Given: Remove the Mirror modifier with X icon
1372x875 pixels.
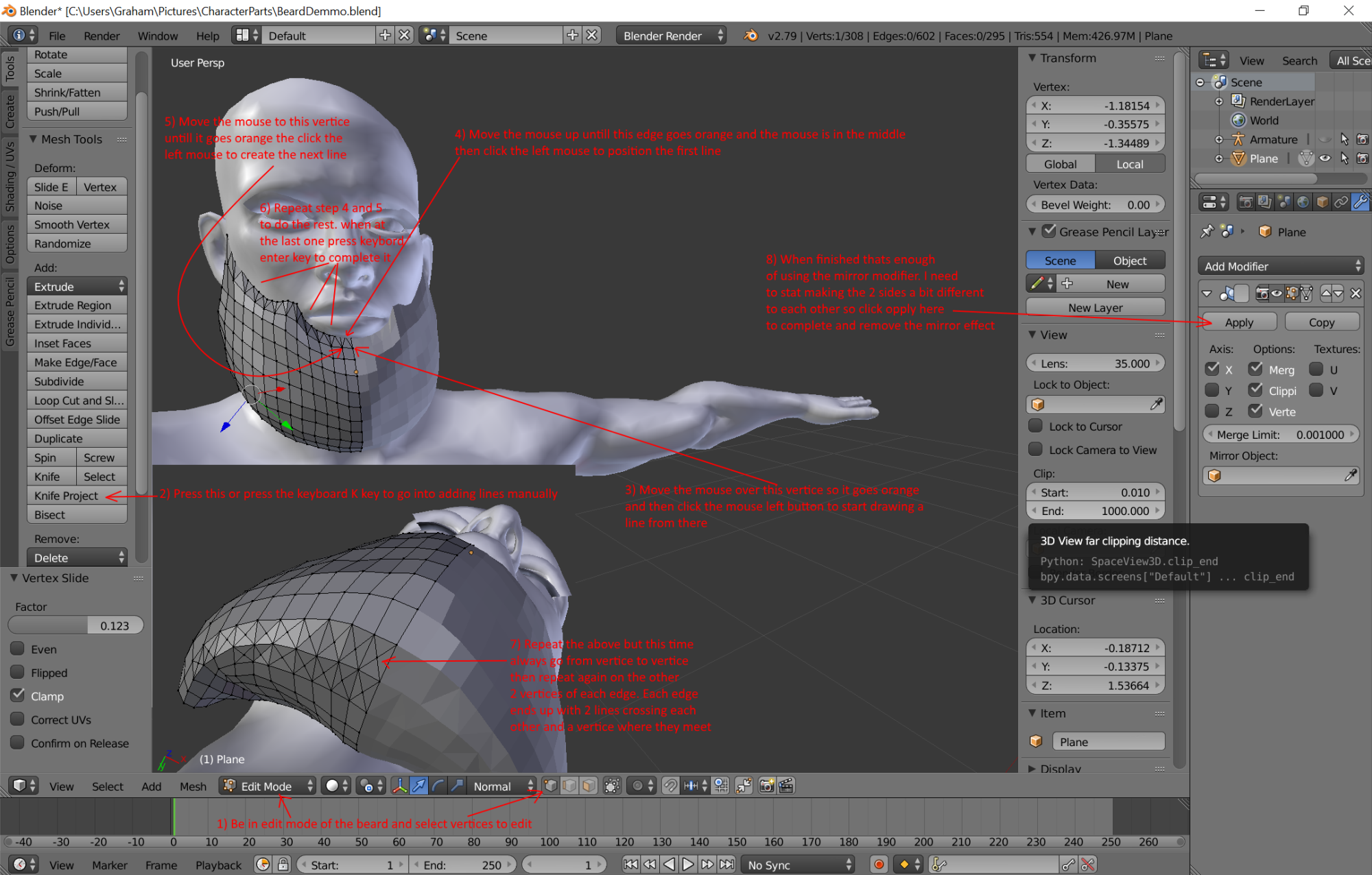Looking at the screenshot, I should [x=1356, y=293].
